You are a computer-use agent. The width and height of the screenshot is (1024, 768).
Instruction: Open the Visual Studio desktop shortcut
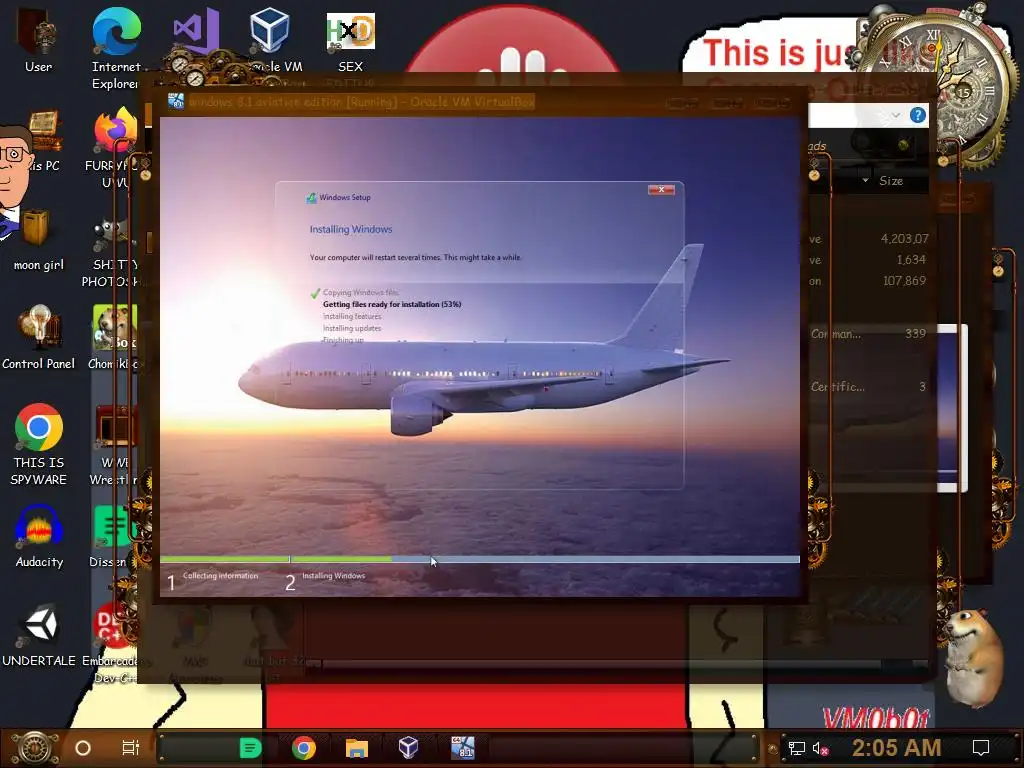tap(195, 33)
